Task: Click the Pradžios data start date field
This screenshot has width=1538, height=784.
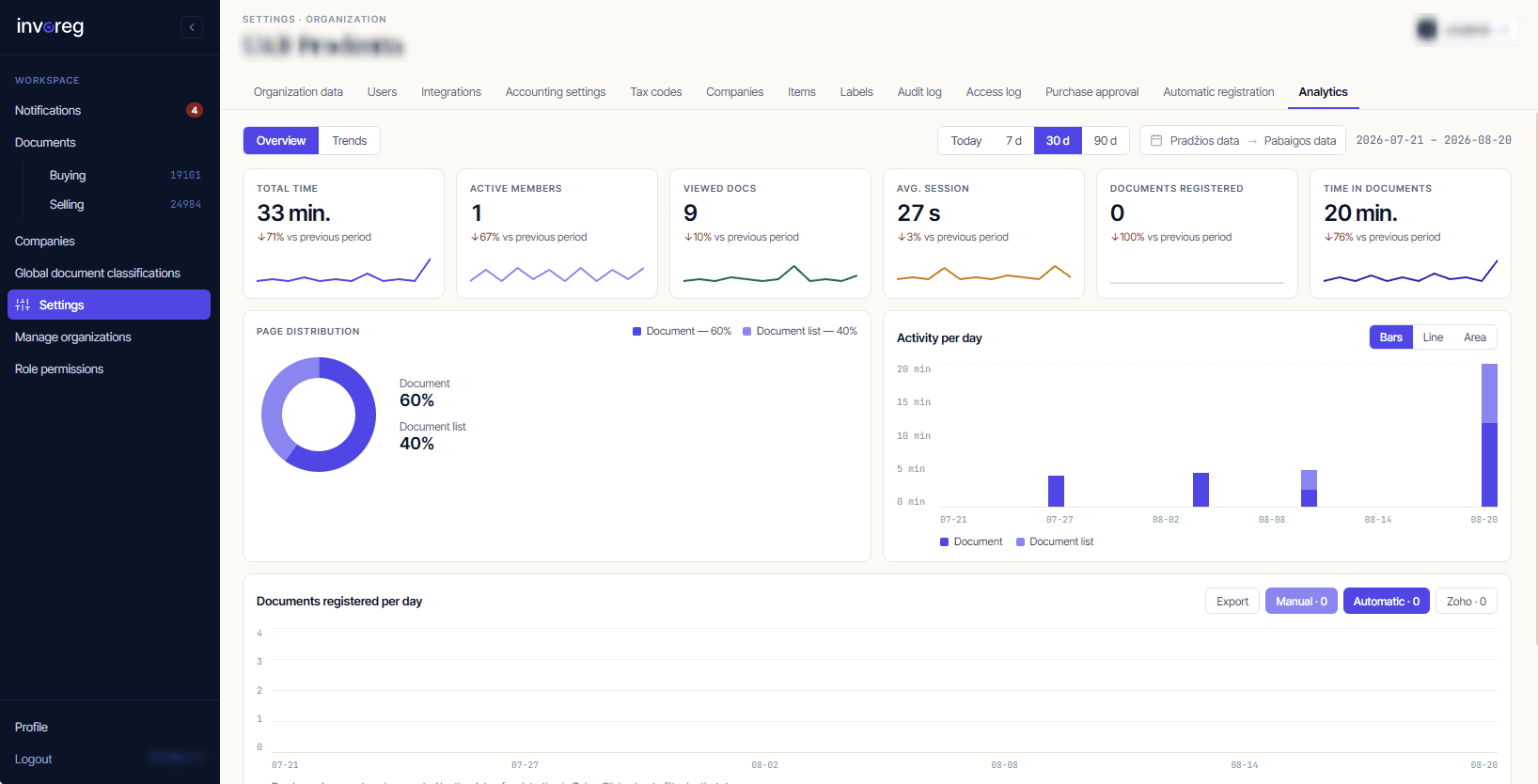Action: (x=1204, y=140)
